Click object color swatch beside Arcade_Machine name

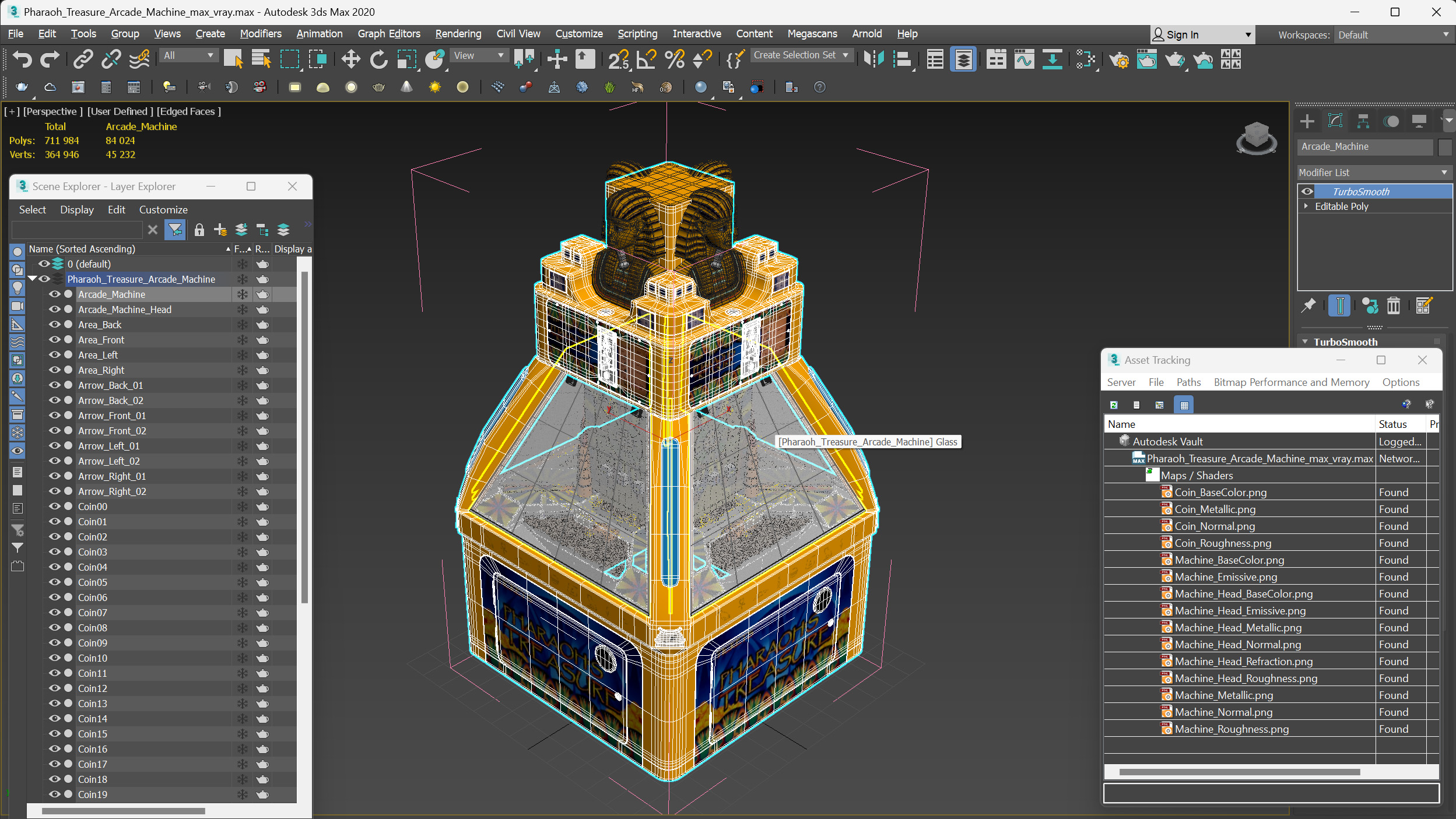1445,147
